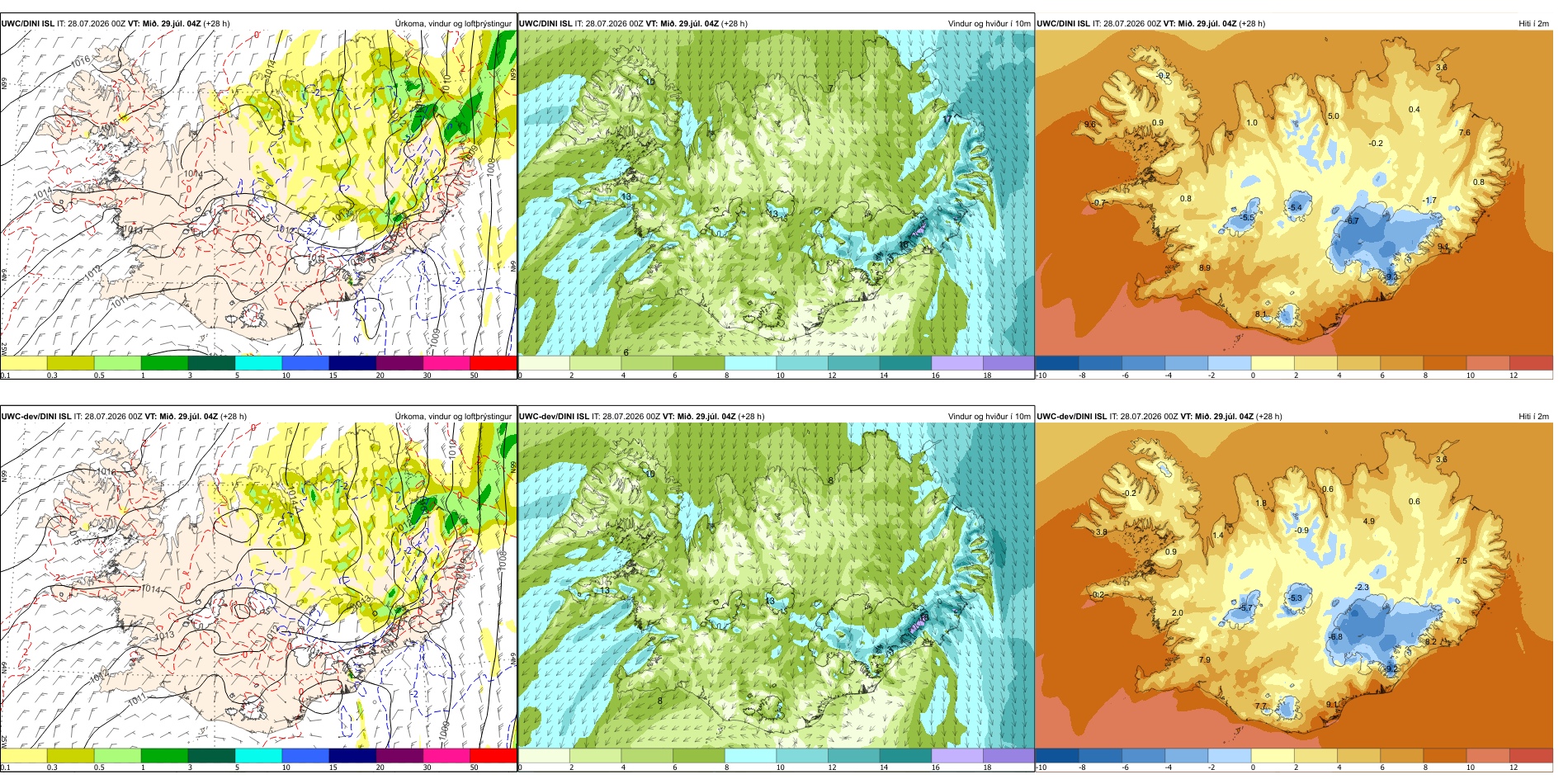The image size is (1568, 784).
Task: Click 'Úrkoma, vindur og loftþrýstingur' title on UWC panel
Action: coord(453,24)
